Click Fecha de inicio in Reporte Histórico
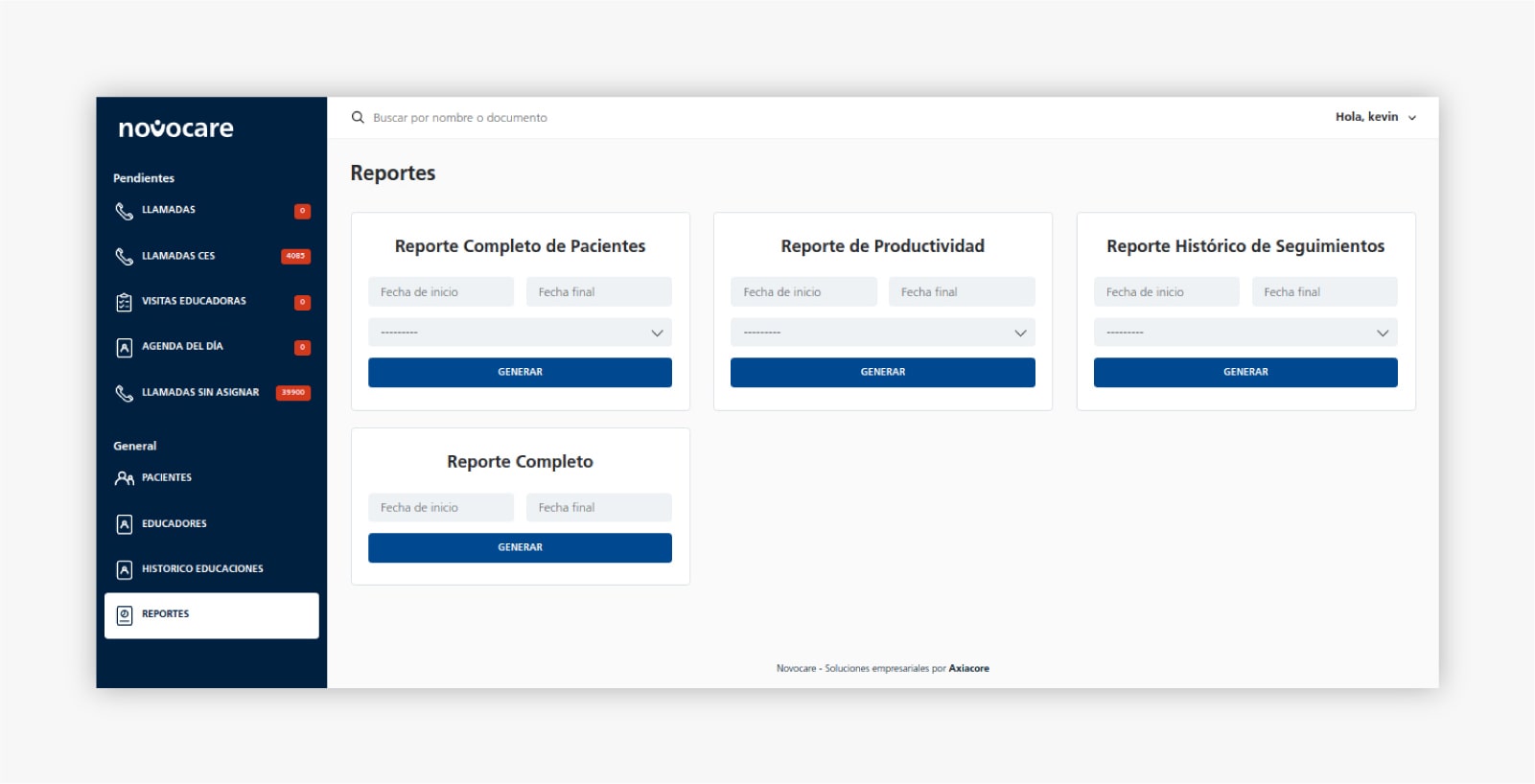 (1166, 292)
